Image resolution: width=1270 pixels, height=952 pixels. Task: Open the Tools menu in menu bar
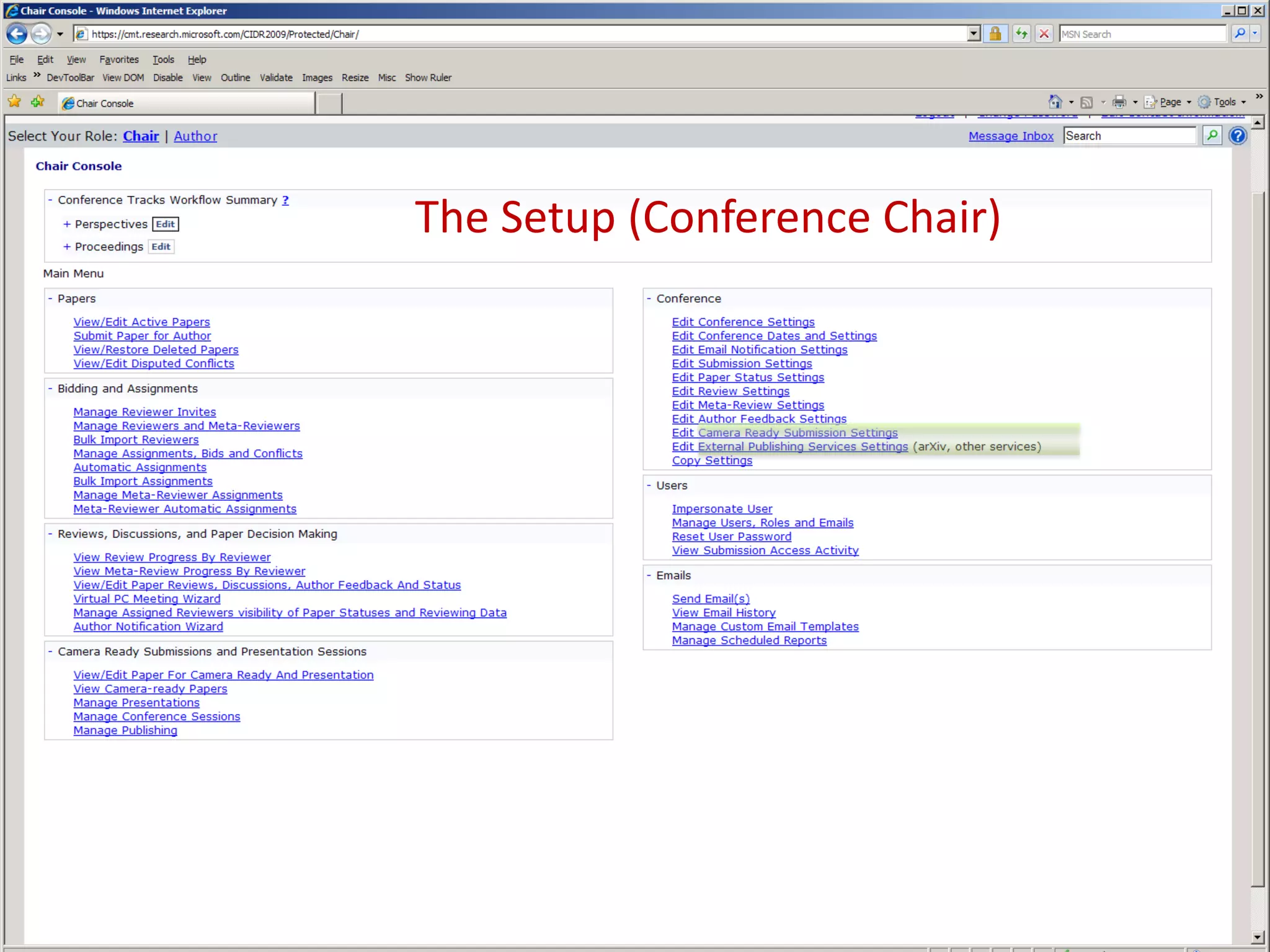click(164, 59)
